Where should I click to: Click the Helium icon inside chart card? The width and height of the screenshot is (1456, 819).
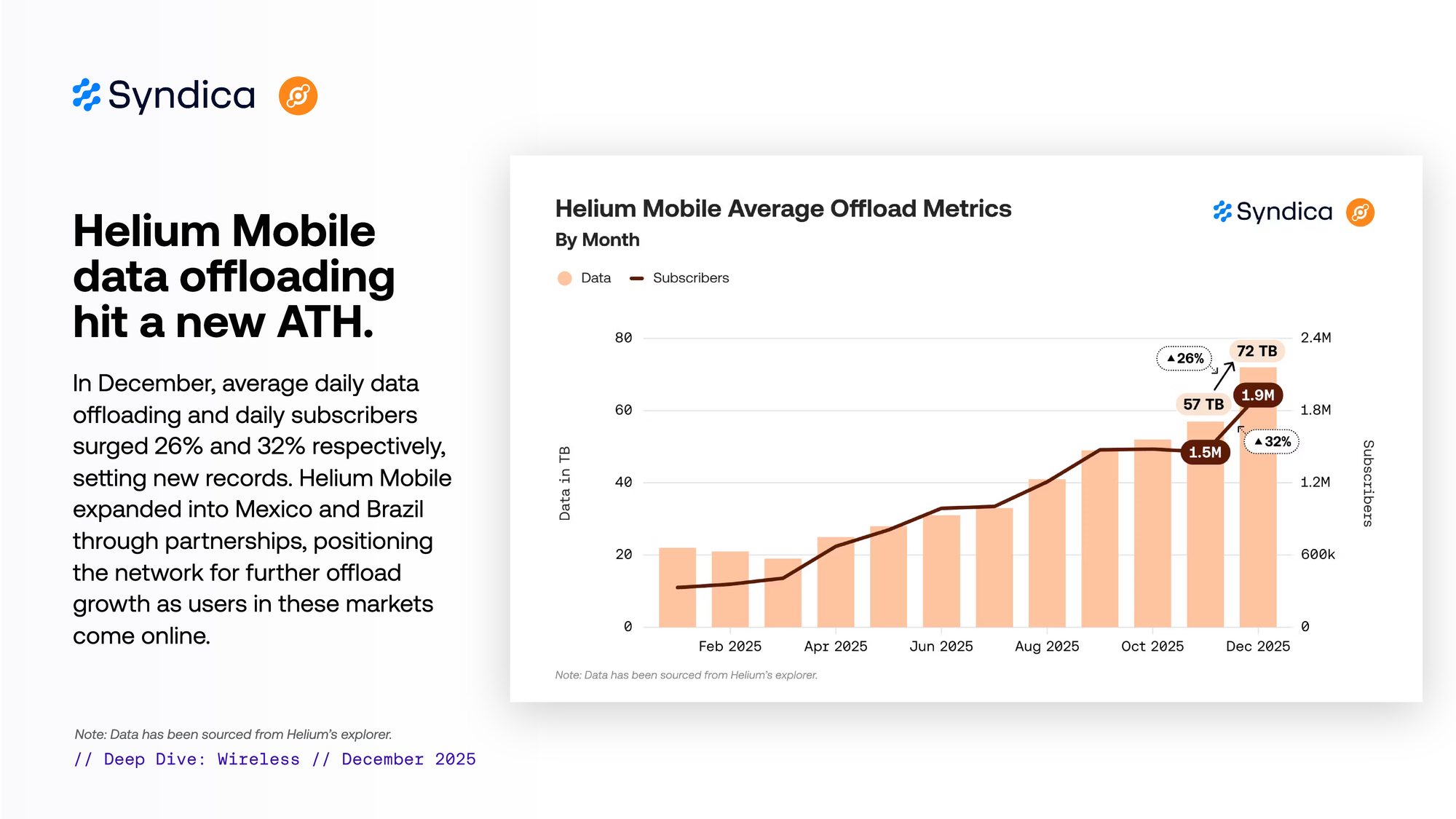(x=1359, y=212)
